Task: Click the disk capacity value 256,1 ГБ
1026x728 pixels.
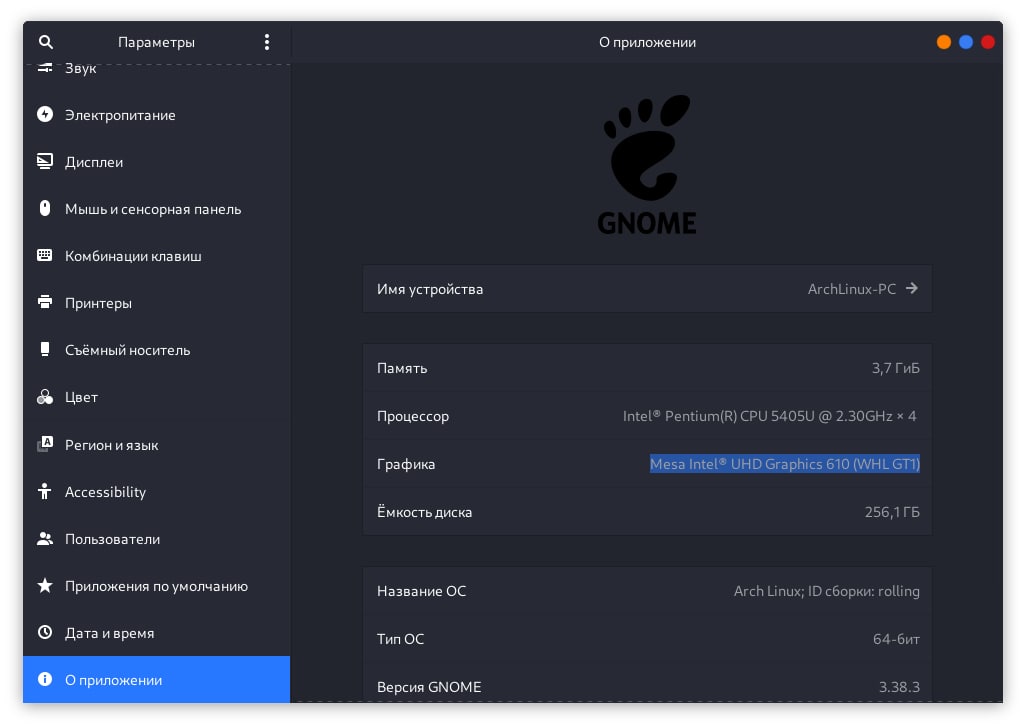Action: pyautogui.click(x=892, y=511)
